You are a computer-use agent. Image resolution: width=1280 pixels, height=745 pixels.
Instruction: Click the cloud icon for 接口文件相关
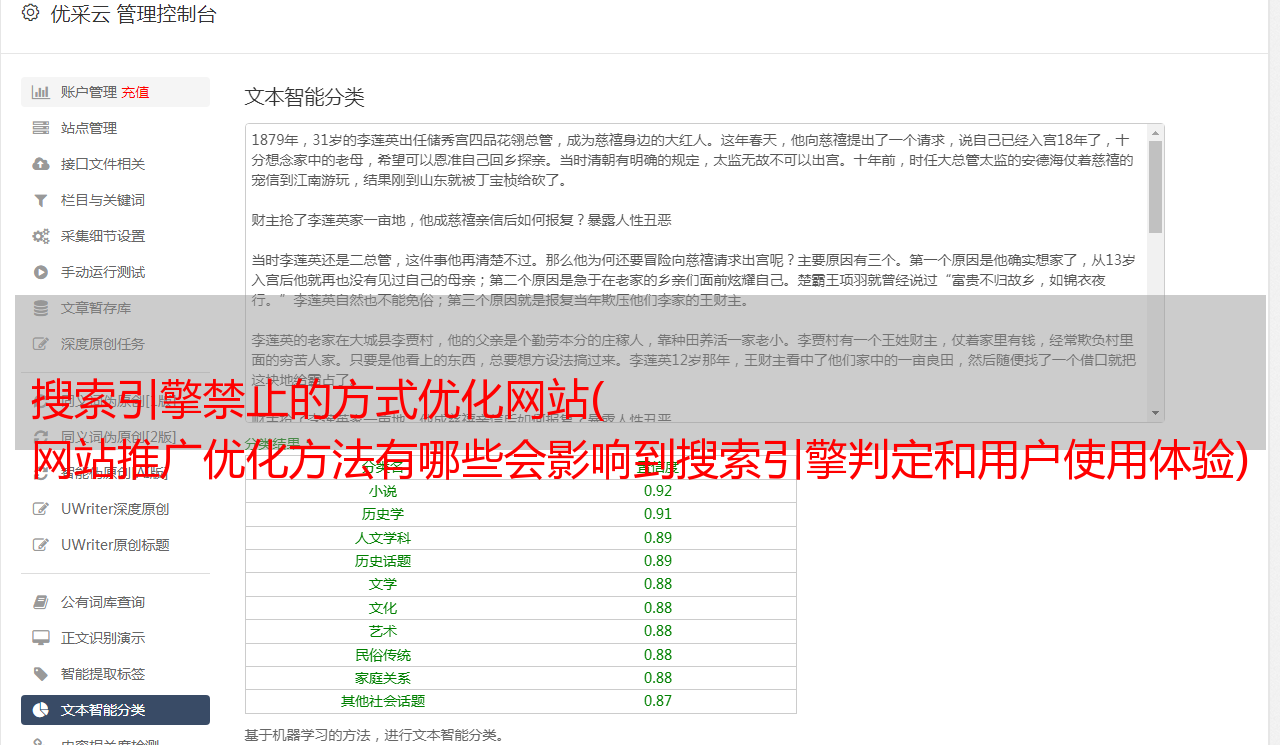click(41, 164)
